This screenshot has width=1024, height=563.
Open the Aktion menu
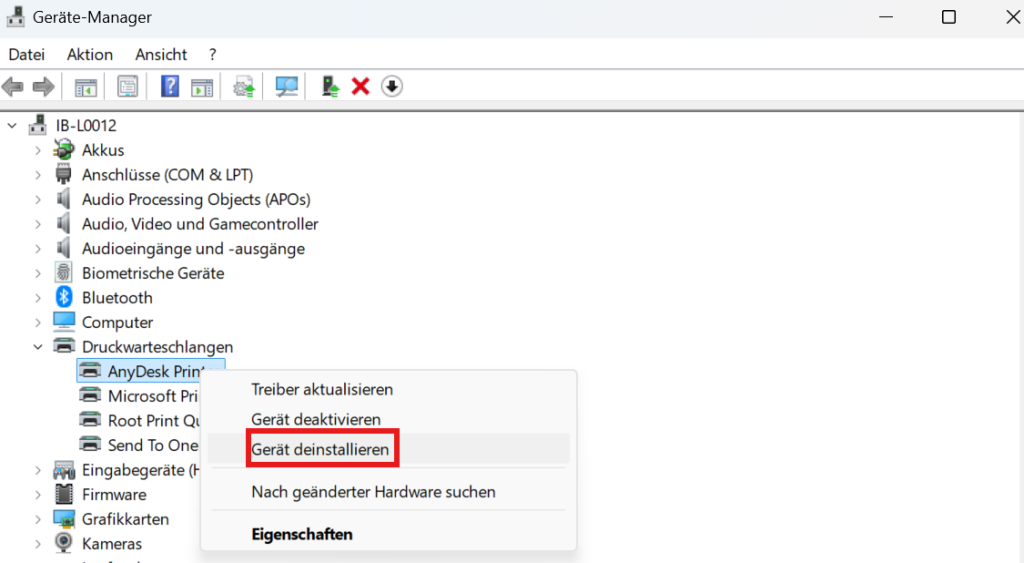90,54
